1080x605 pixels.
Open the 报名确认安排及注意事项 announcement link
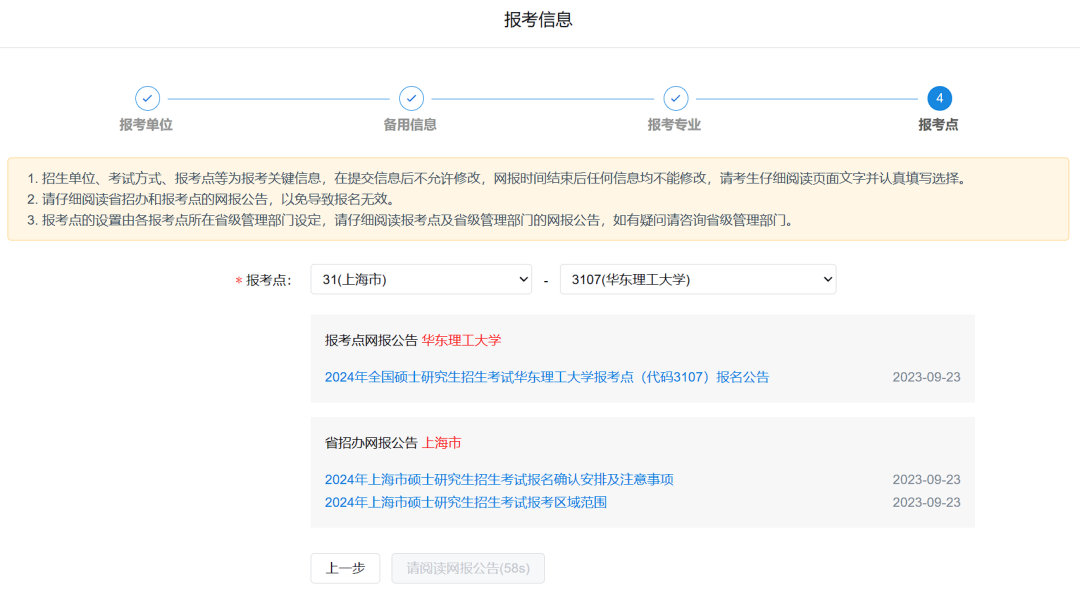pos(499,480)
